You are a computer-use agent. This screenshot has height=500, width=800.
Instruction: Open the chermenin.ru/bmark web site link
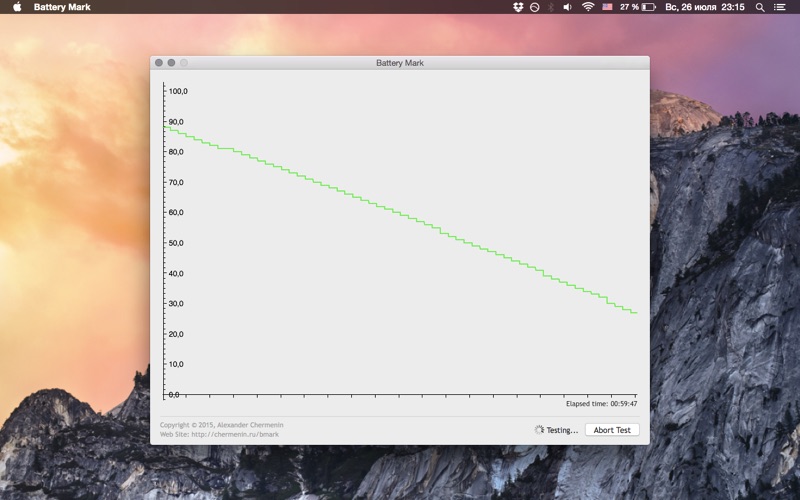[235, 435]
